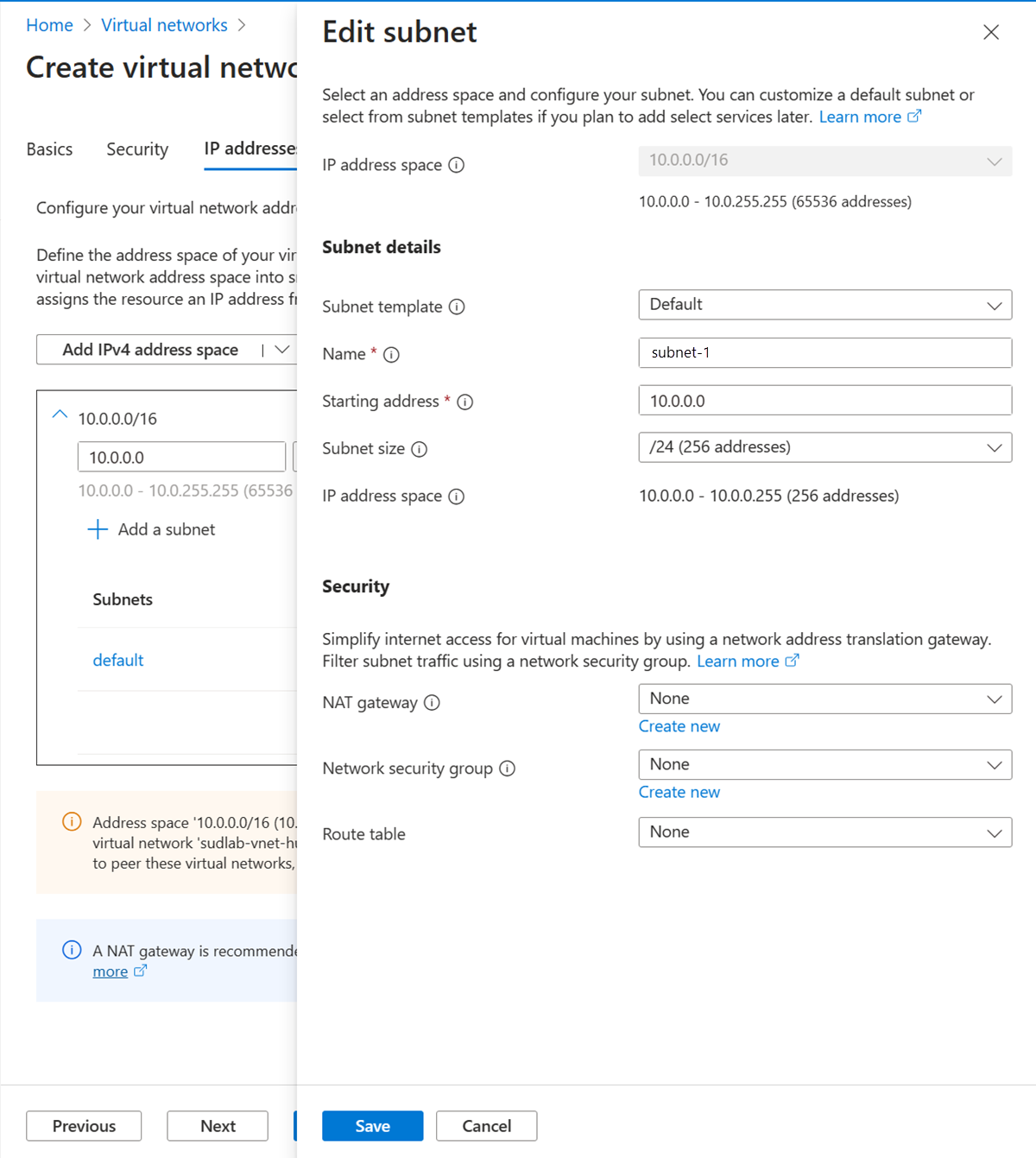
Task: Click the subnet Name input field
Action: (x=824, y=352)
